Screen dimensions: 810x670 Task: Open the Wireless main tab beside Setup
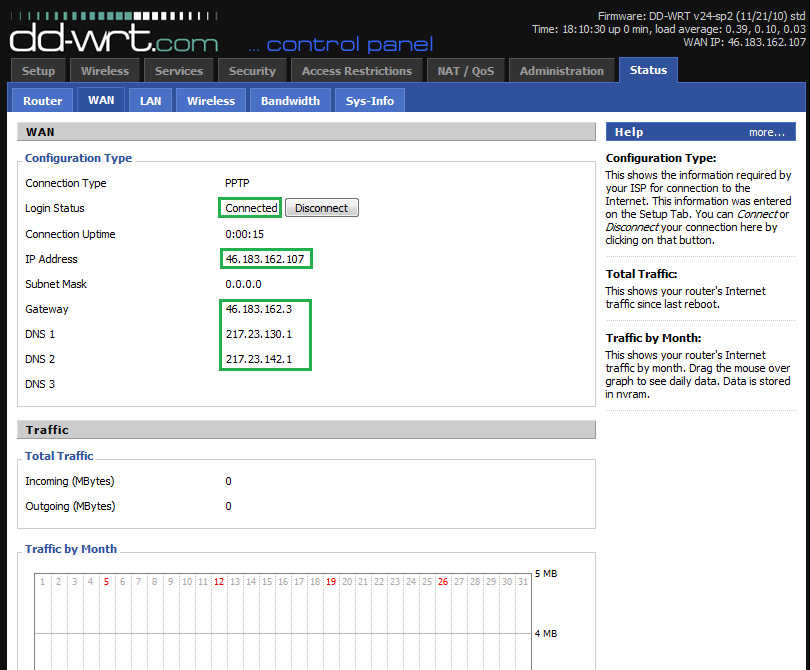(x=105, y=71)
